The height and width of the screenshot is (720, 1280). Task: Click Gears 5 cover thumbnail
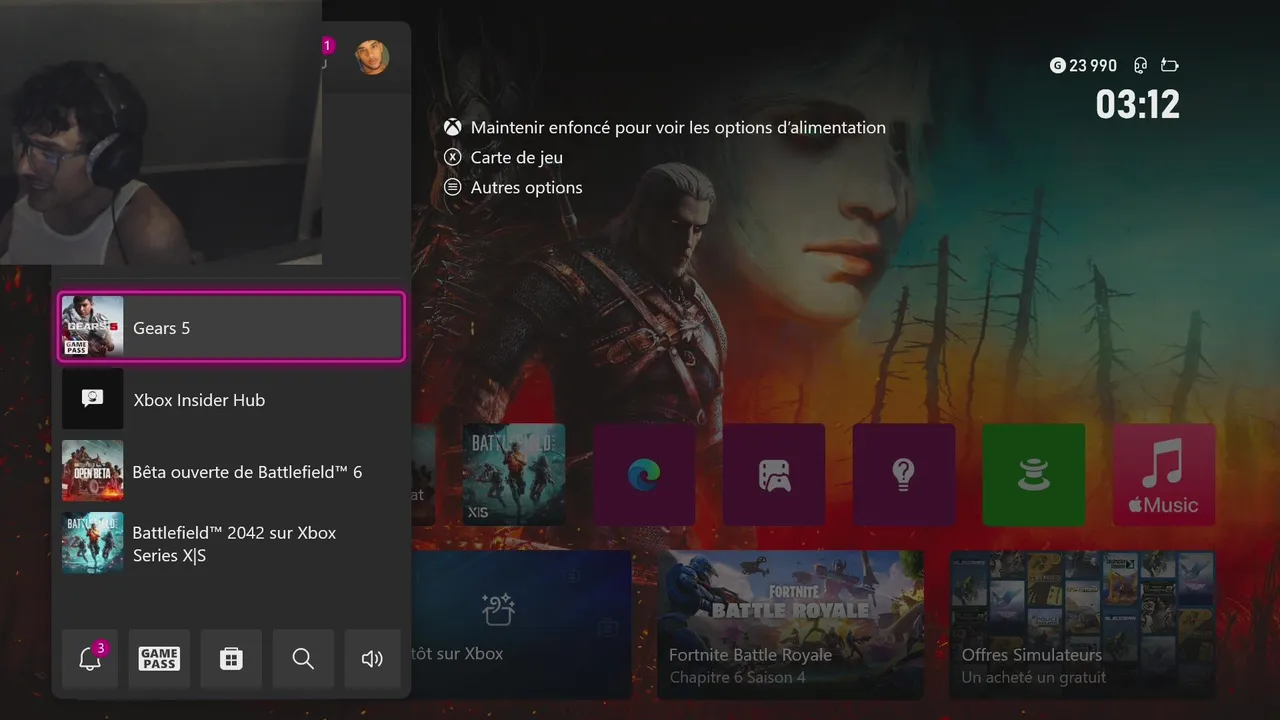point(93,327)
